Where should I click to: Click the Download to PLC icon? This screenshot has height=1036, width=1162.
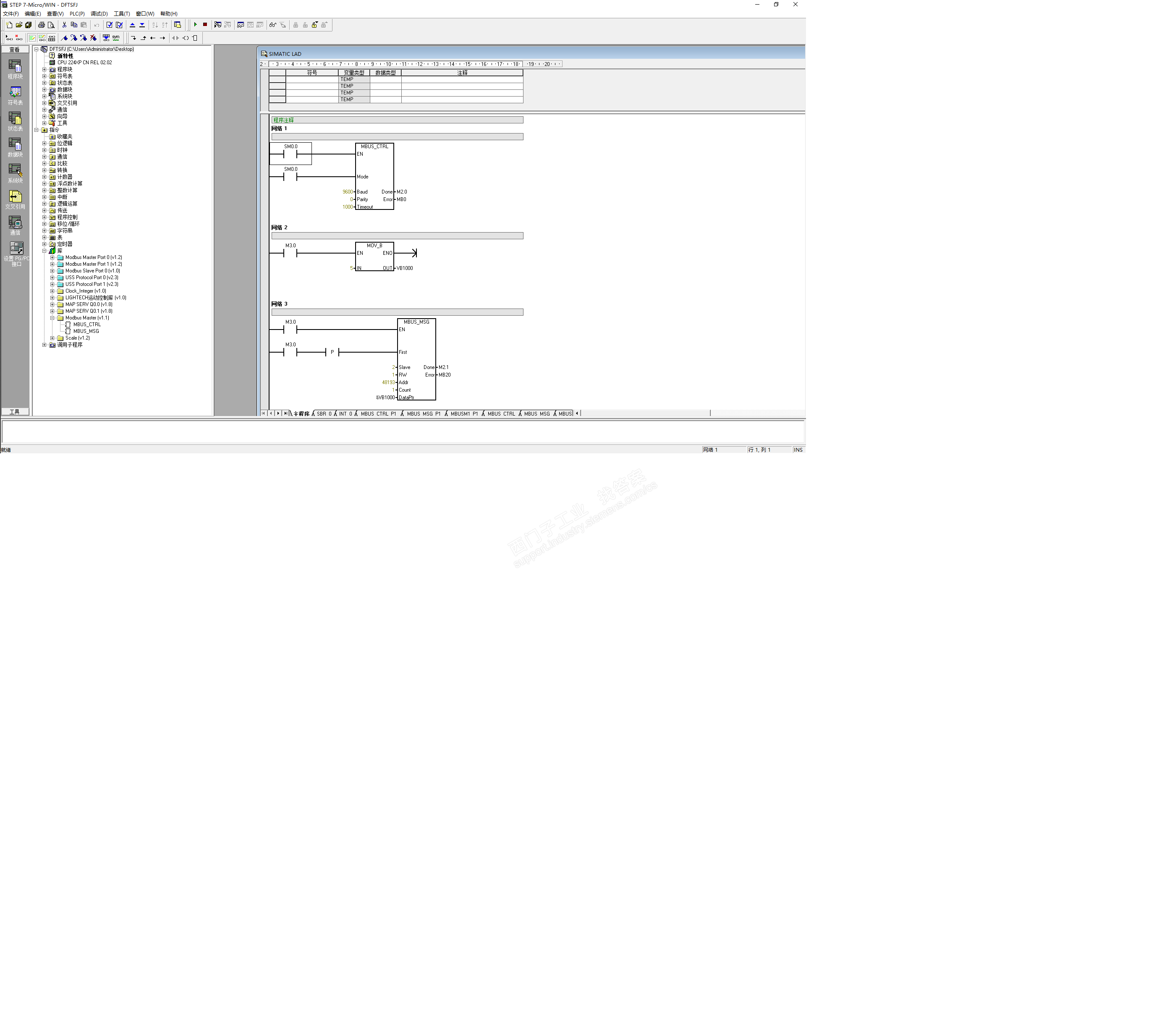click(142, 24)
